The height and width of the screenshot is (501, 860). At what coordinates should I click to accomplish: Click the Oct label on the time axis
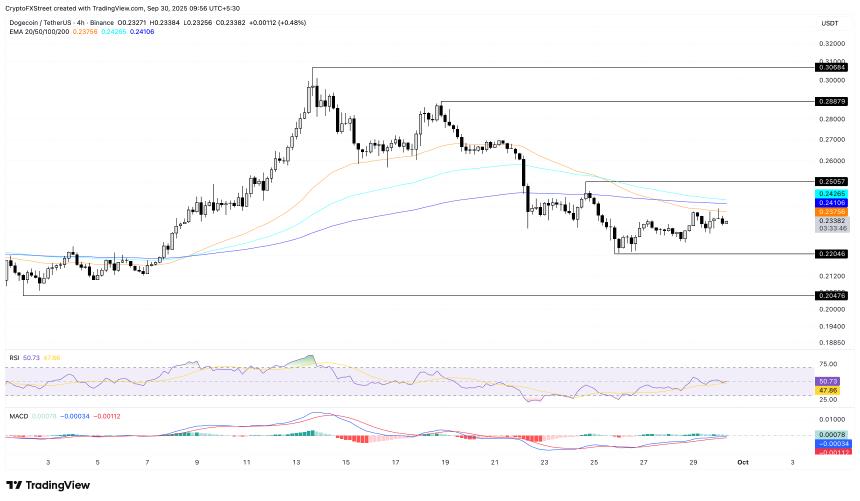tap(743, 463)
